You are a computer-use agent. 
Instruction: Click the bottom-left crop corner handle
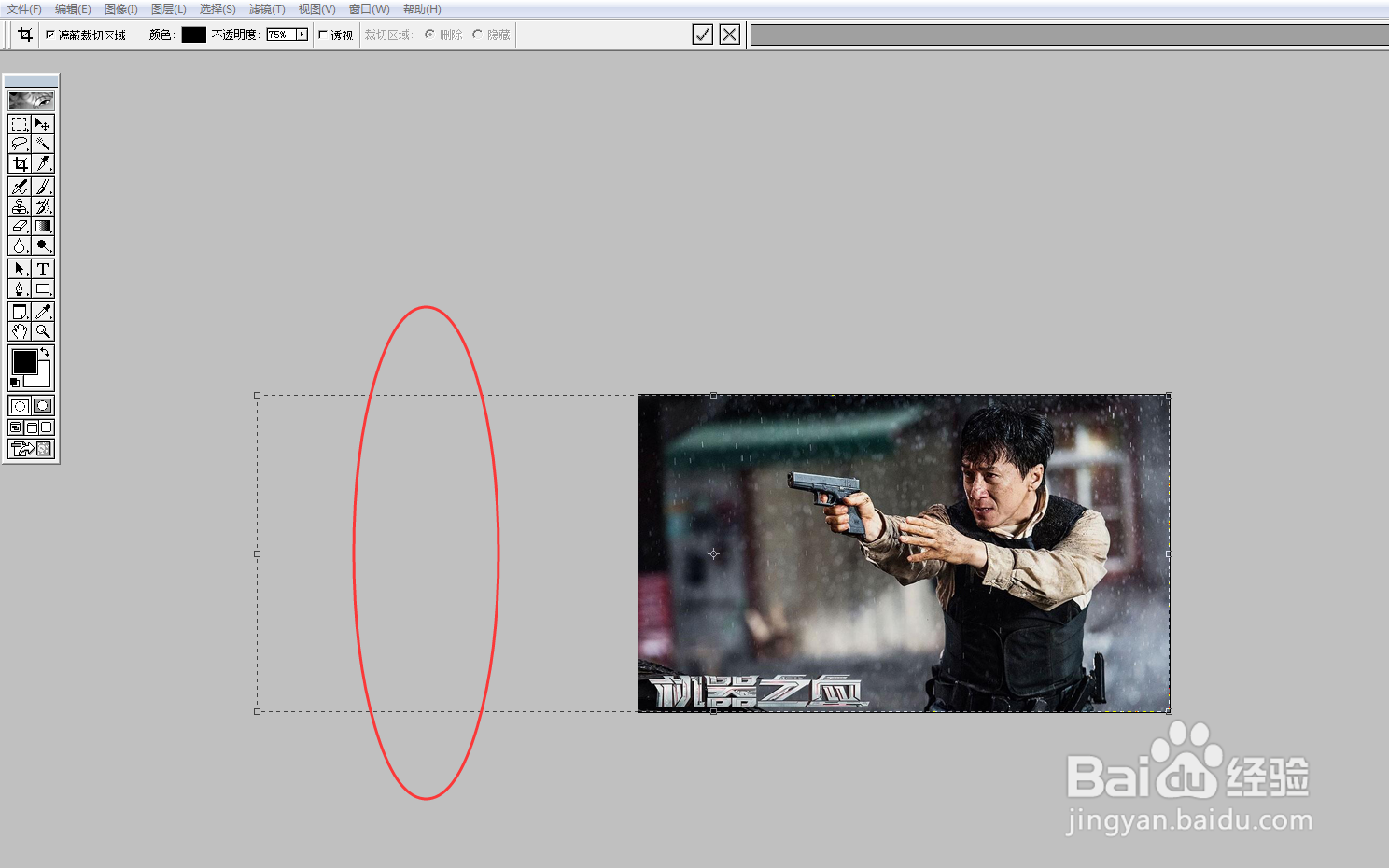258,711
